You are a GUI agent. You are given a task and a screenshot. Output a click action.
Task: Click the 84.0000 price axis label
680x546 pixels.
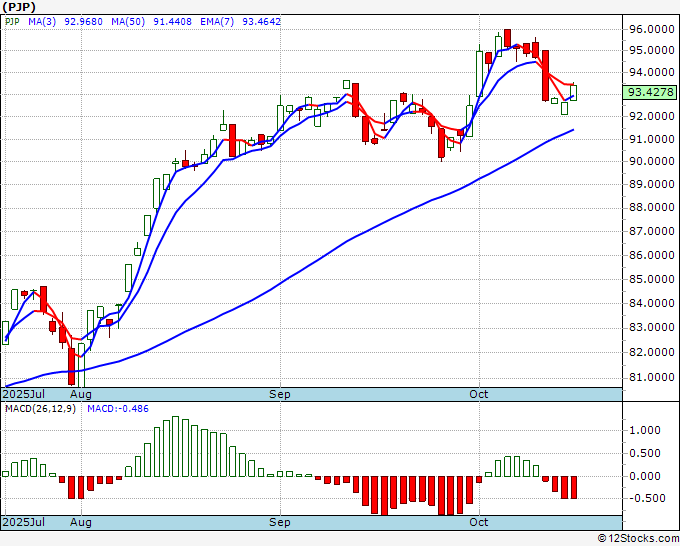coord(652,303)
